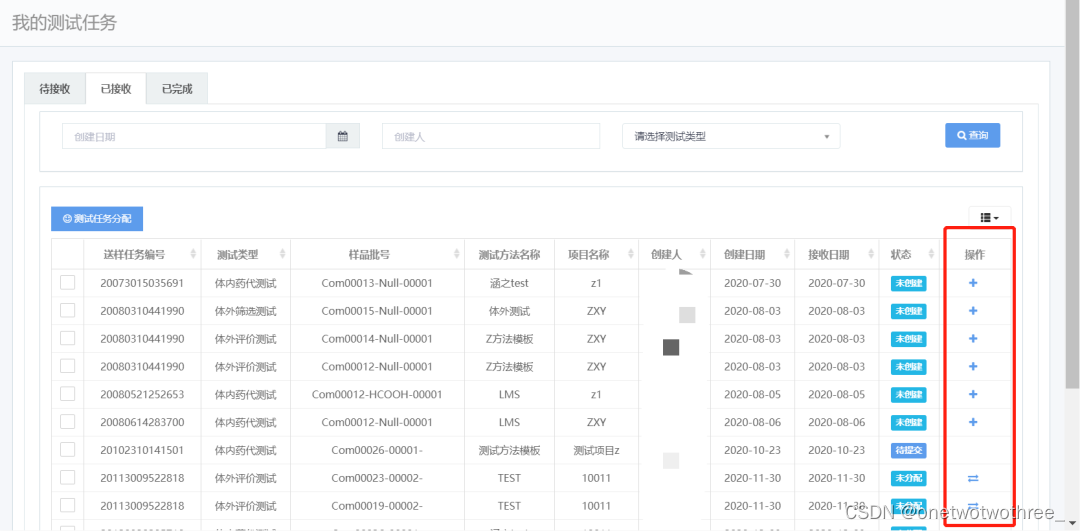
Task: Sort by the 送样任务编号 column arrows
Action: tap(194, 254)
